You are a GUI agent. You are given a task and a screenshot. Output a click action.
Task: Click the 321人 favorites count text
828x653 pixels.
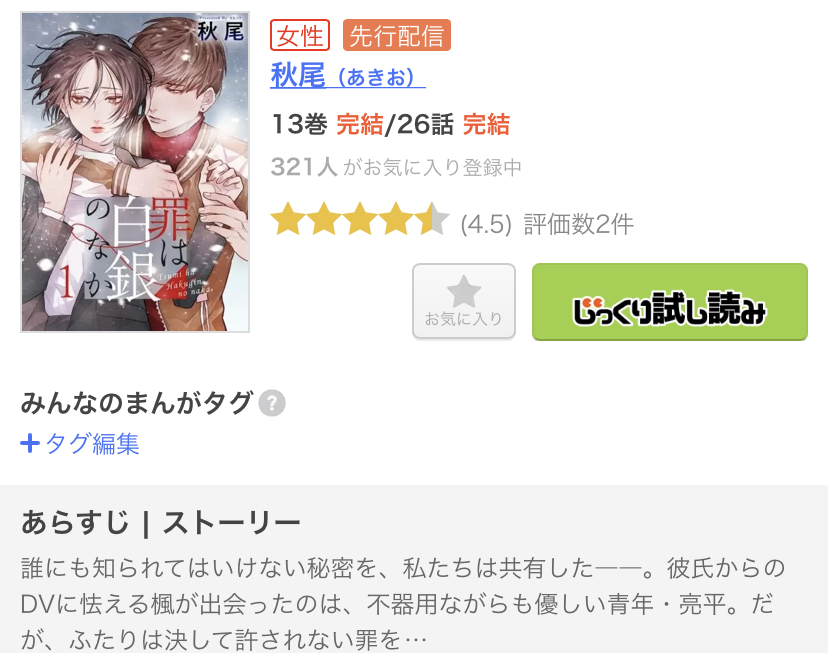coord(304,167)
